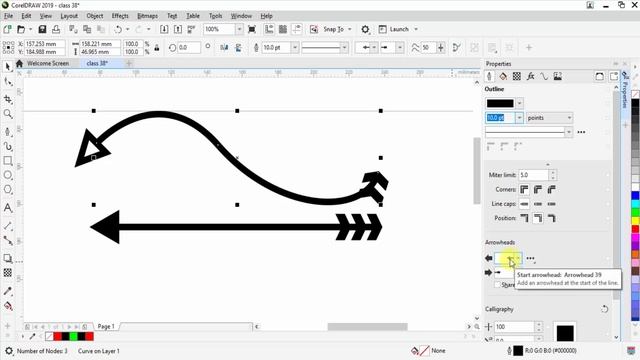
Task: Select the Connector tool
Action: tap(8, 241)
